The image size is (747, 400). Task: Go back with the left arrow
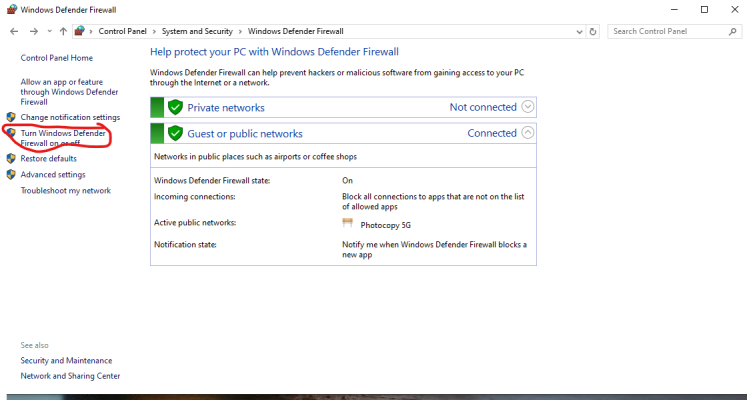14,31
